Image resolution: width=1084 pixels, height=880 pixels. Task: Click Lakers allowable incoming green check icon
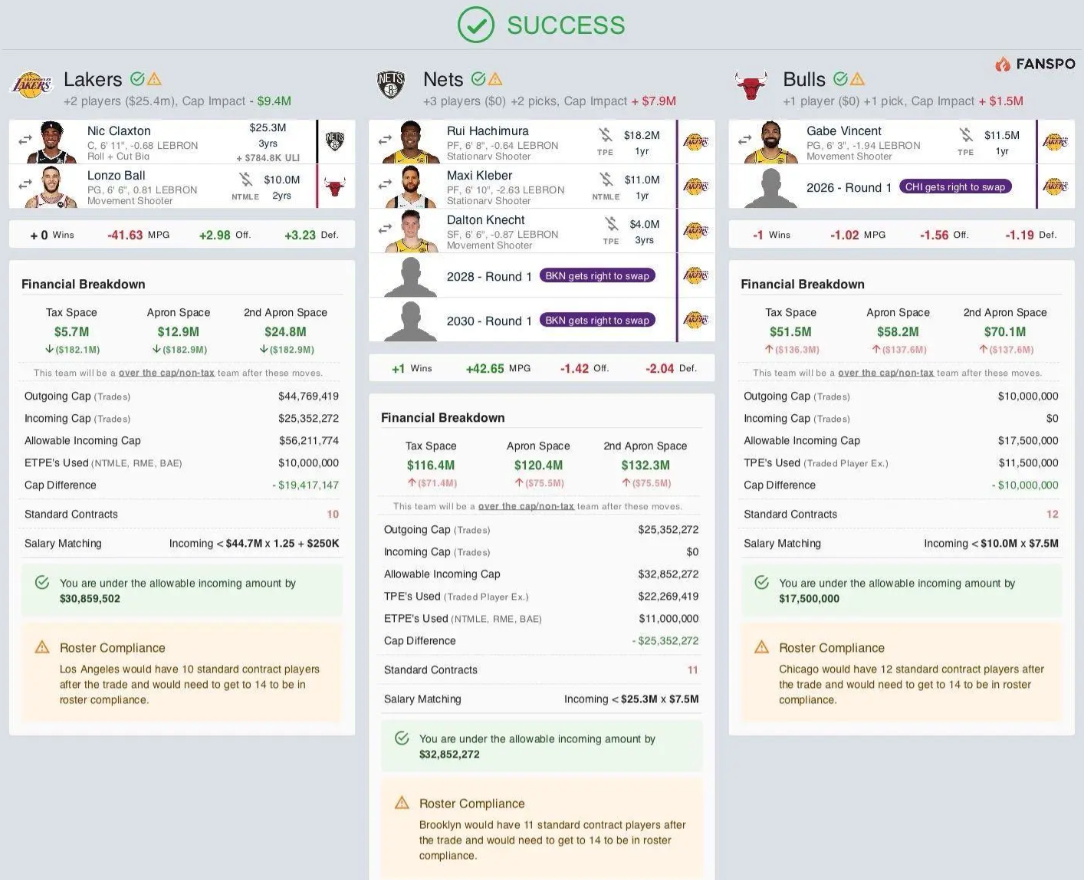[x=42, y=583]
